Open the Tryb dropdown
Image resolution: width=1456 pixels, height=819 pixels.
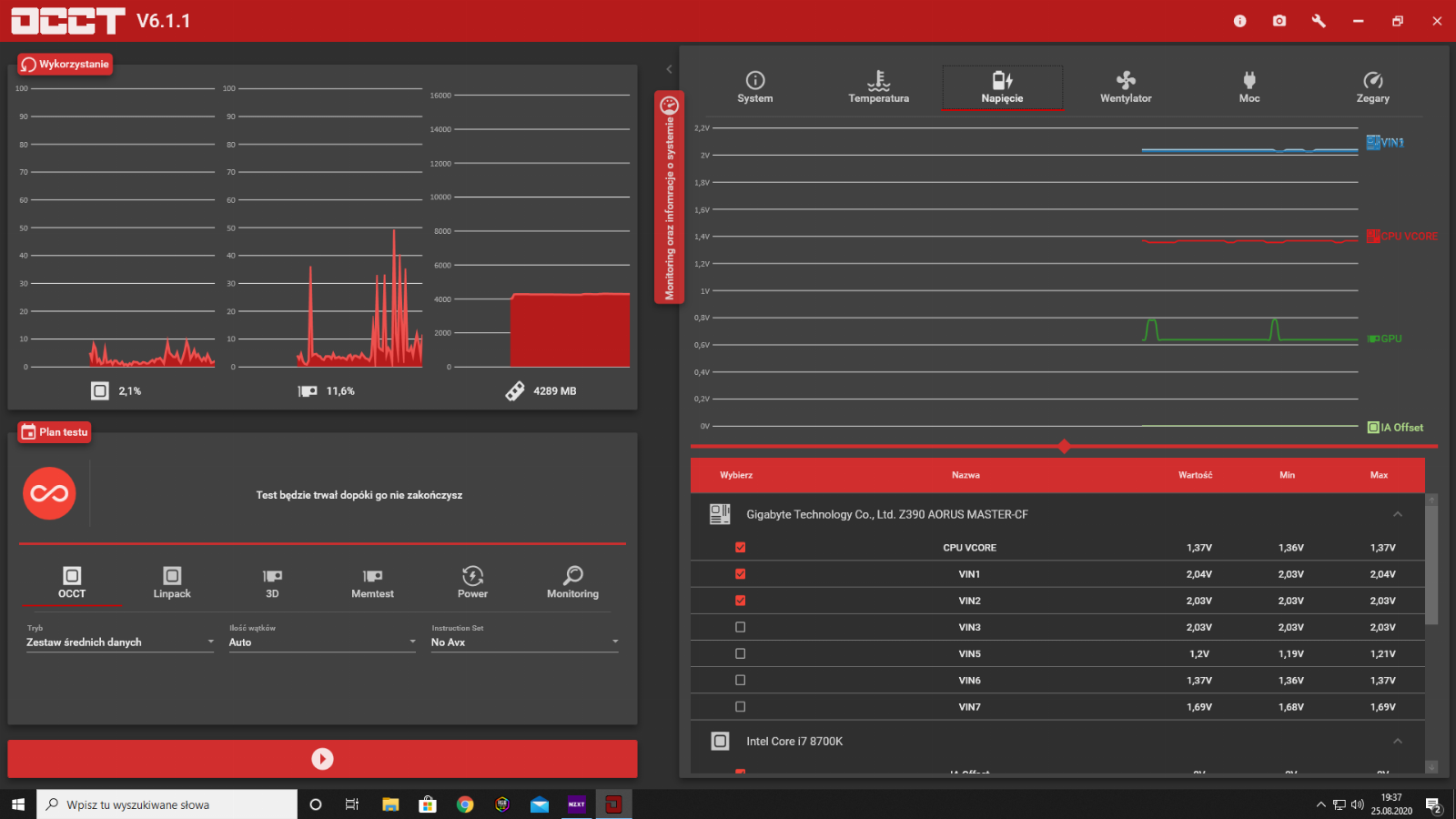click(x=120, y=642)
